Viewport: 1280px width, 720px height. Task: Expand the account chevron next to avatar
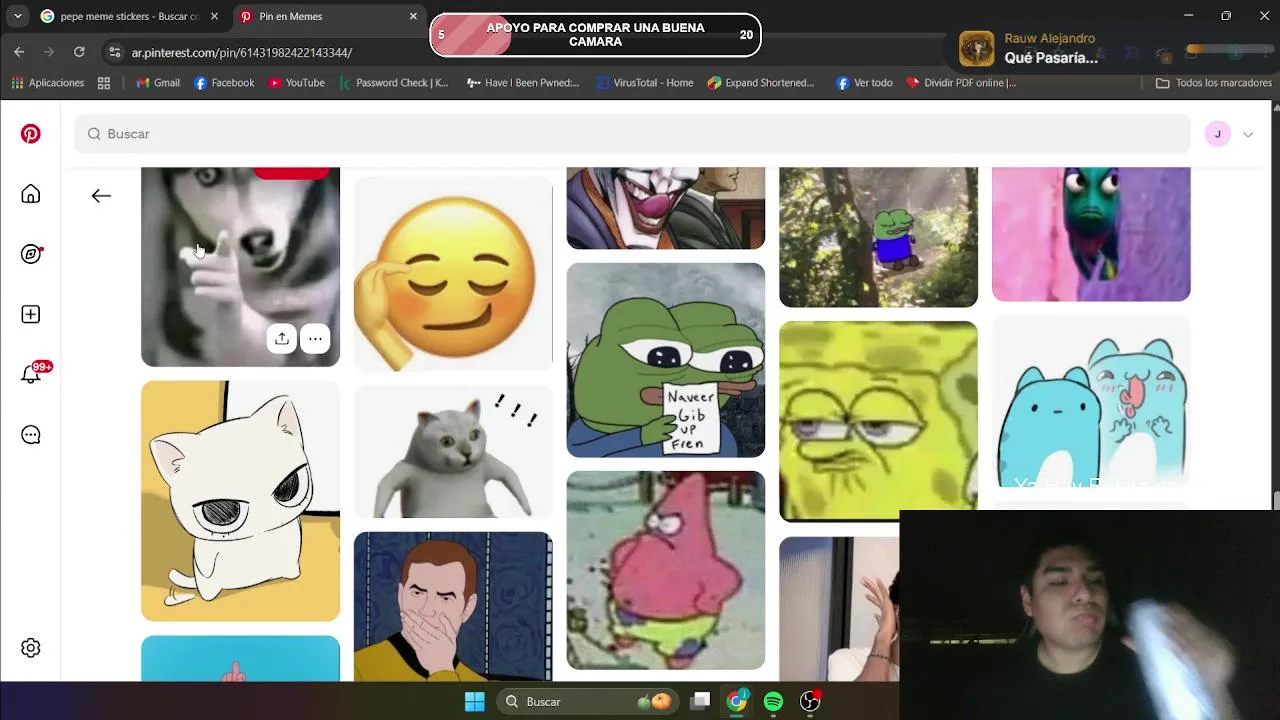pyautogui.click(x=1248, y=134)
